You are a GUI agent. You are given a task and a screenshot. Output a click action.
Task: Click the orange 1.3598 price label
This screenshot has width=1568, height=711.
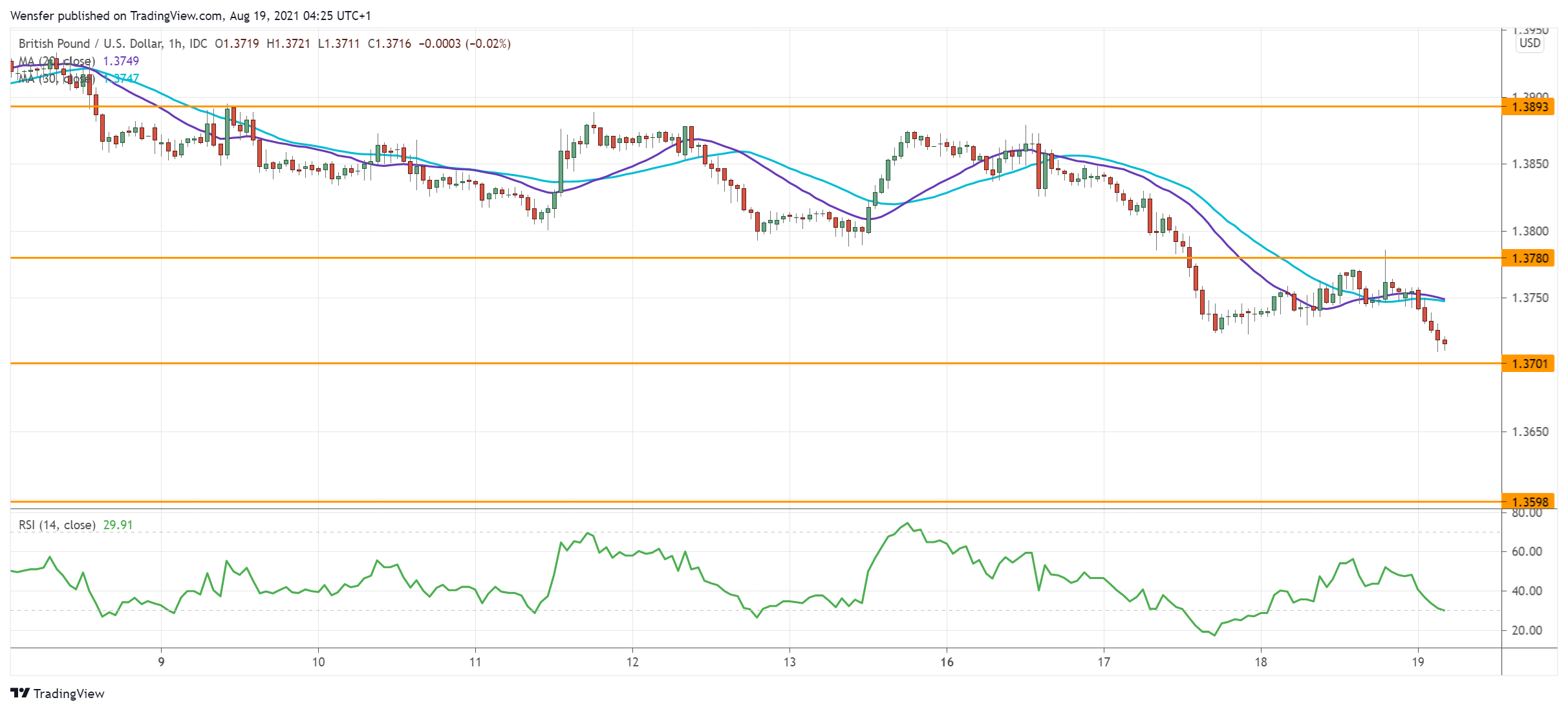pyautogui.click(x=1530, y=501)
